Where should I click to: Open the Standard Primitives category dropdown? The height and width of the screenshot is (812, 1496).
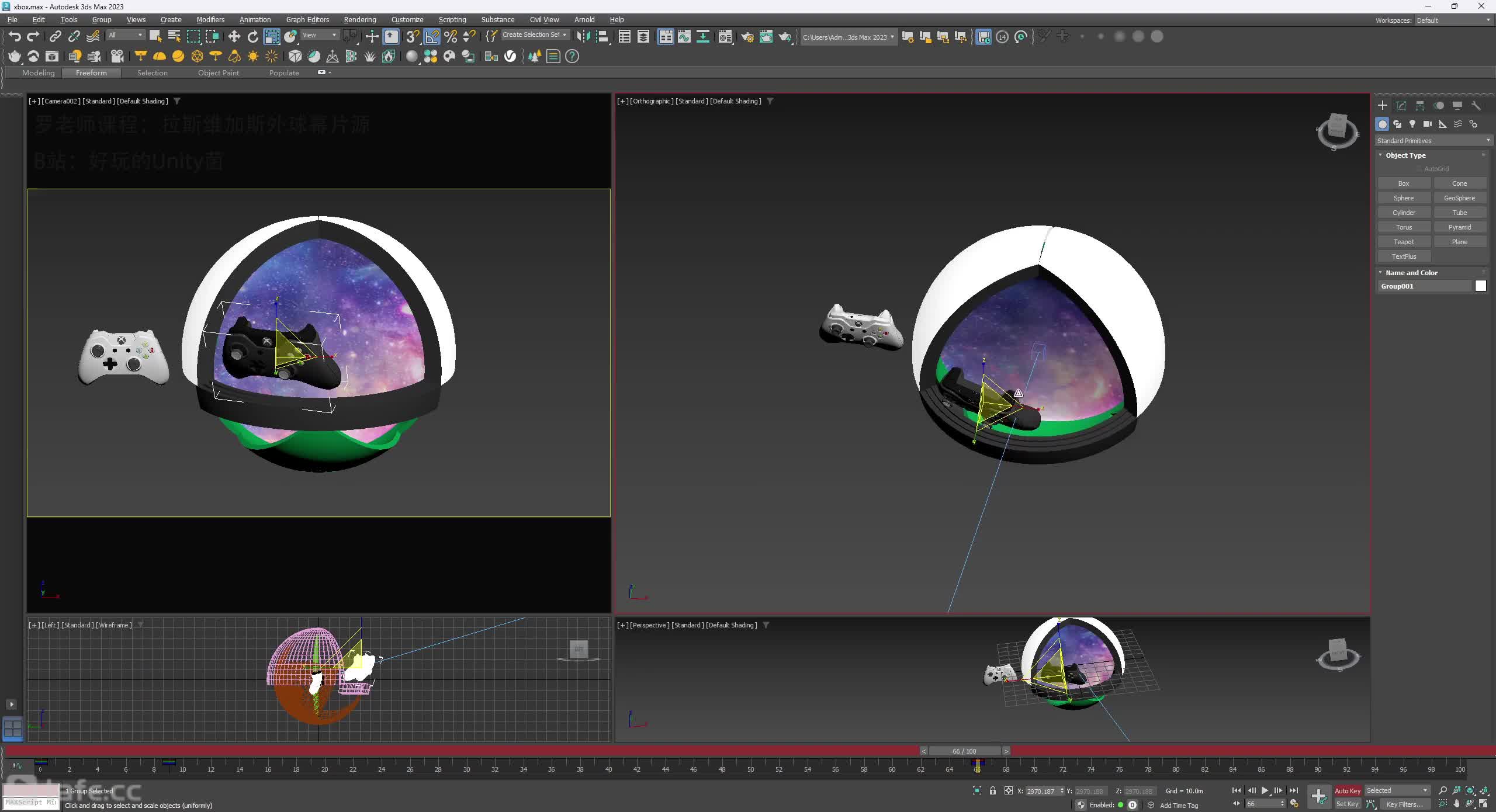click(x=1434, y=141)
